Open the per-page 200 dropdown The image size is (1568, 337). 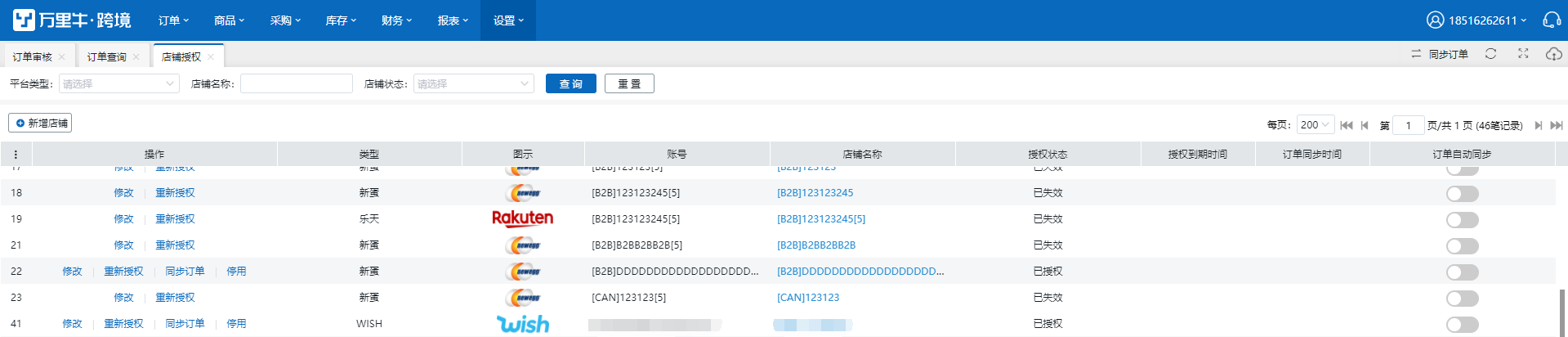(1316, 124)
